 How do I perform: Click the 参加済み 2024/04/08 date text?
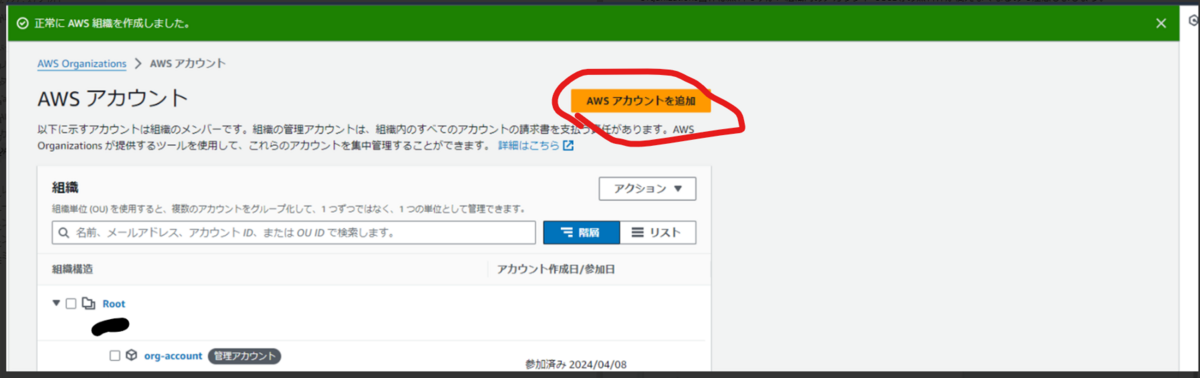575,364
